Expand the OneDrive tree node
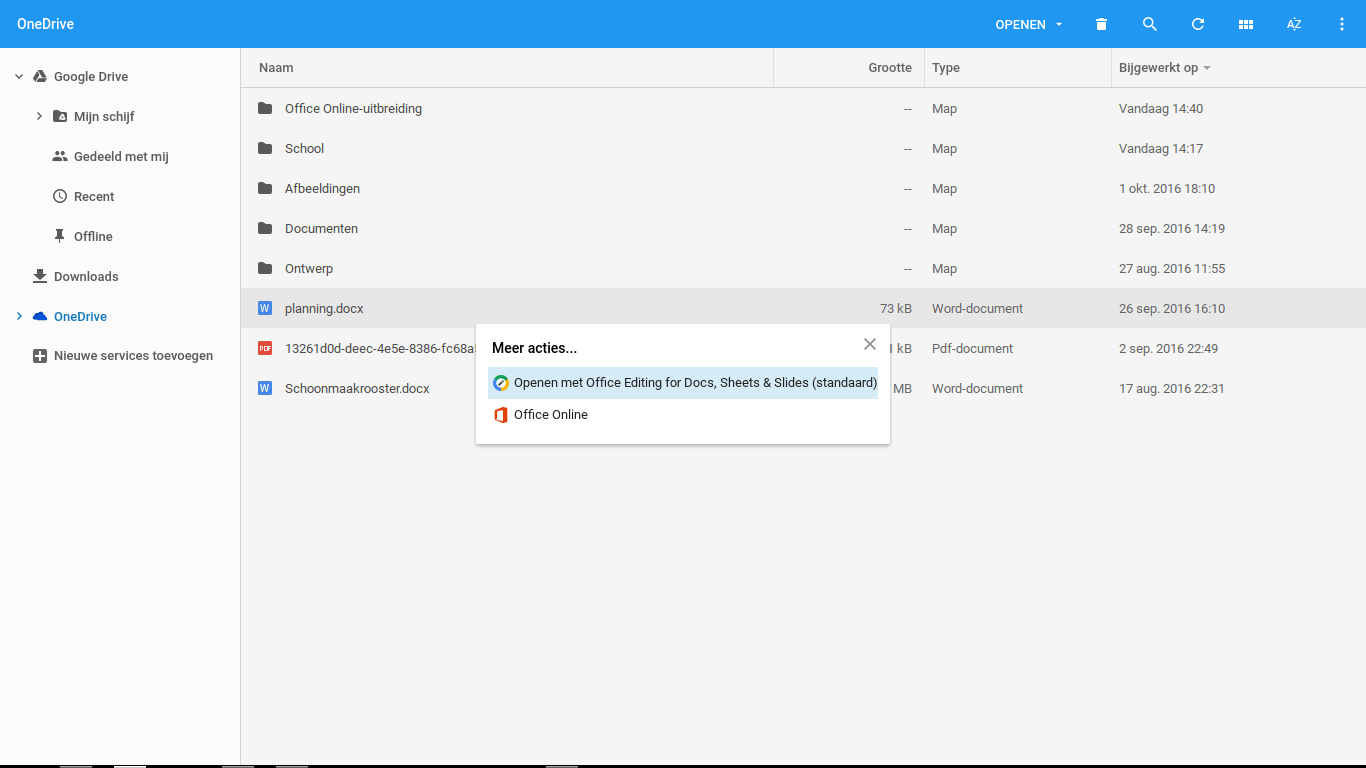Image resolution: width=1366 pixels, height=768 pixels. [x=19, y=316]
